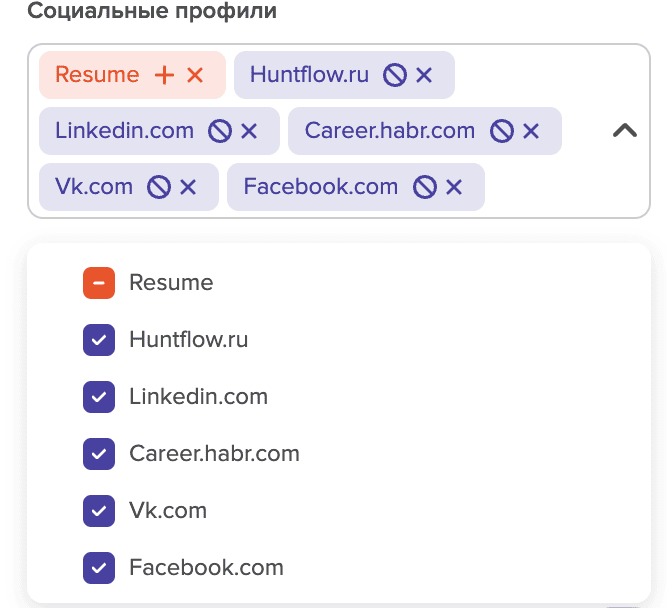
Task: Remove the Resume tag with its X
Action: coord(195,75)
